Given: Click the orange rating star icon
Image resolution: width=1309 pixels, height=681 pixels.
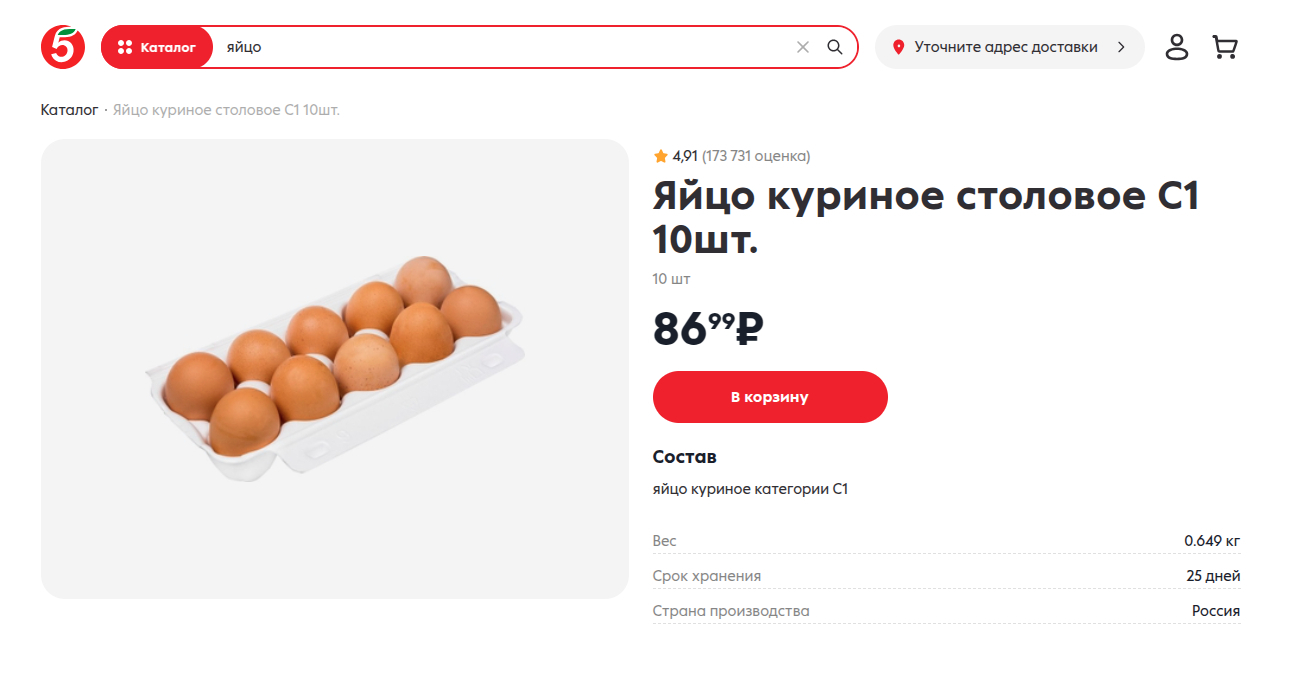Looking at the screenshot, I should pyautogui.click(x=660, y=156).
